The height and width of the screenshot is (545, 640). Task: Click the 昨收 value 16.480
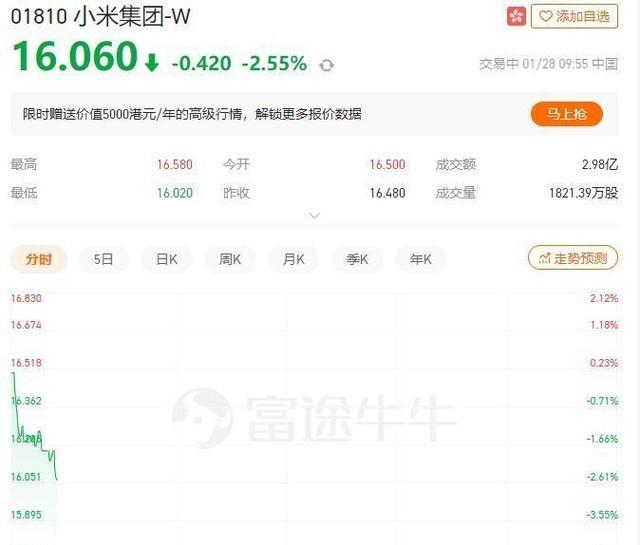point(387,193)
